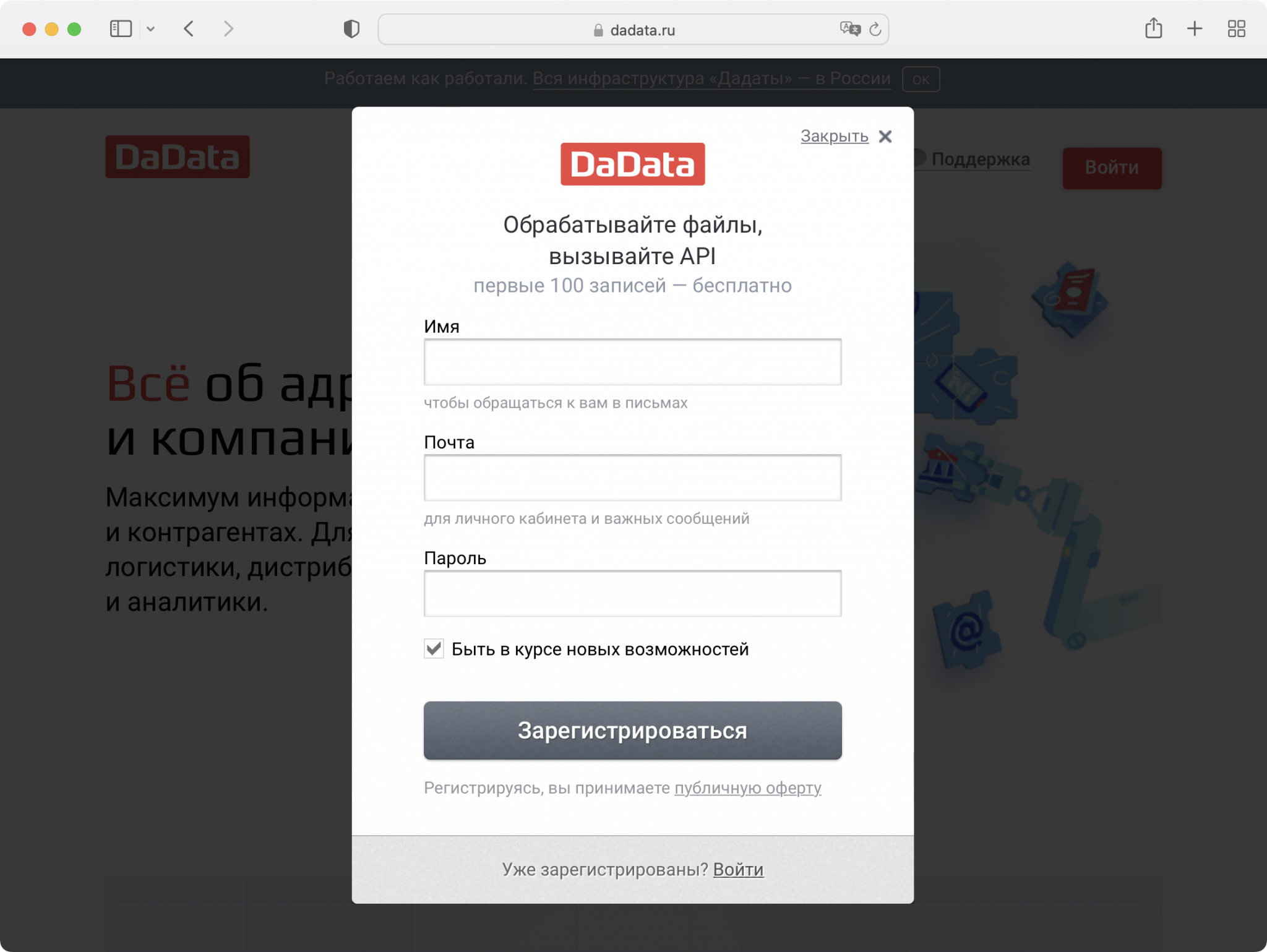Screen dimensions: 1267x952
Task: Click the Закрыть link
Action: (x=834, y=136)
